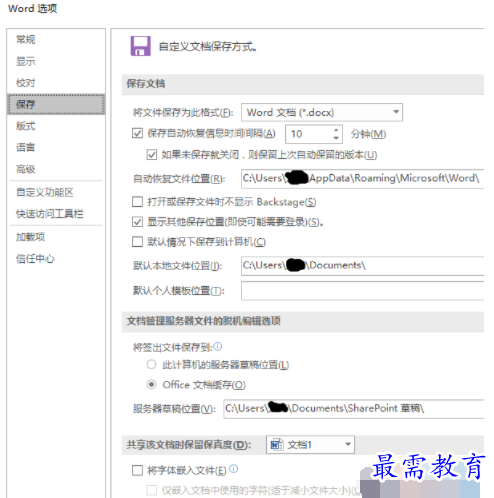Click the 保存文档 section heading
The height and width of the screenshot is (498, 494).
click(x=146, y=84)
